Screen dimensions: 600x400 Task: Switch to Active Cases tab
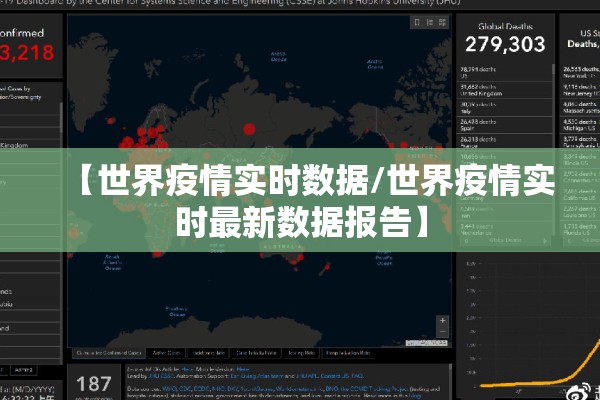click(166, 353)
